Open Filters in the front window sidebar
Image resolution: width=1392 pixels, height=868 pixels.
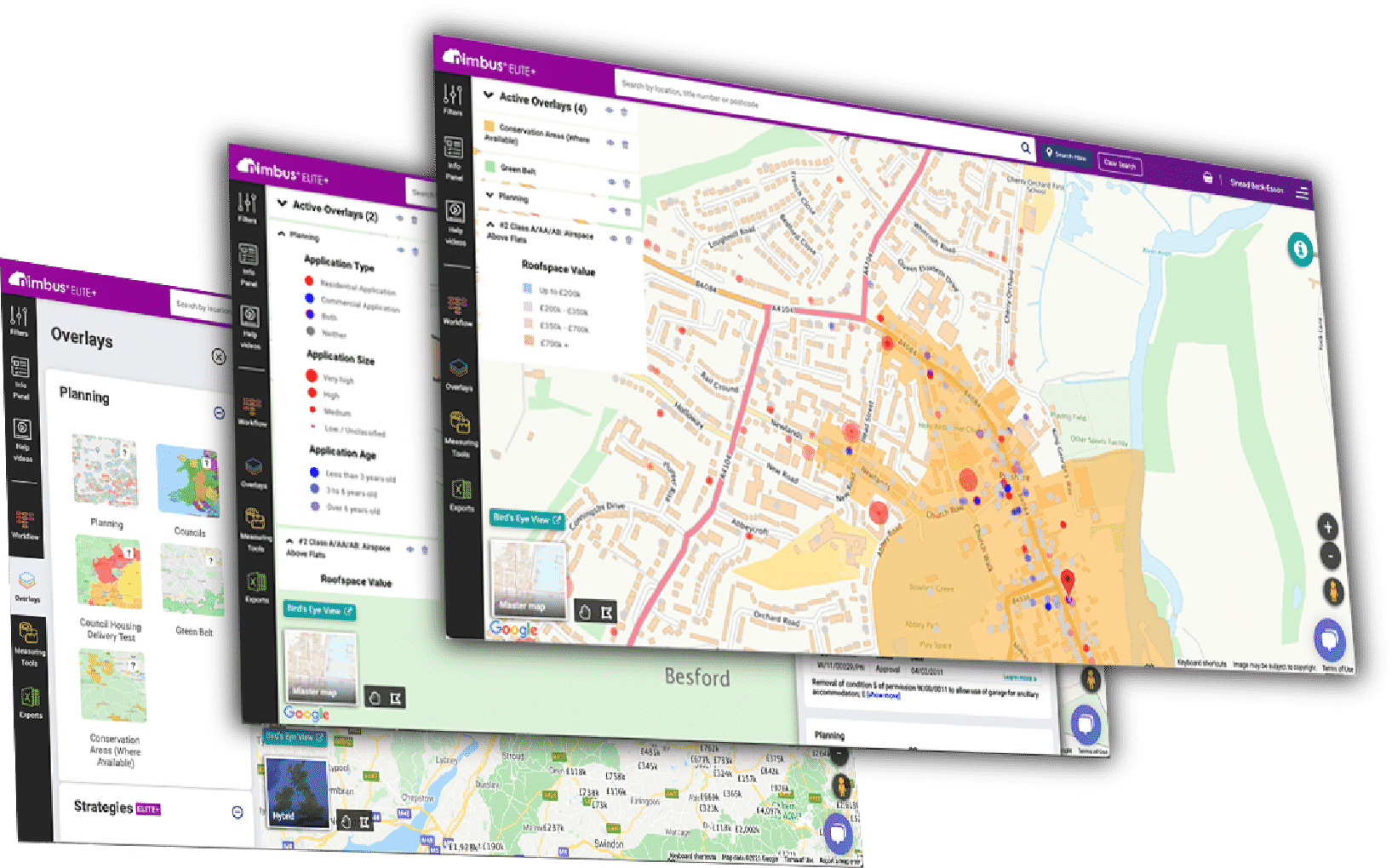(453, 100)
